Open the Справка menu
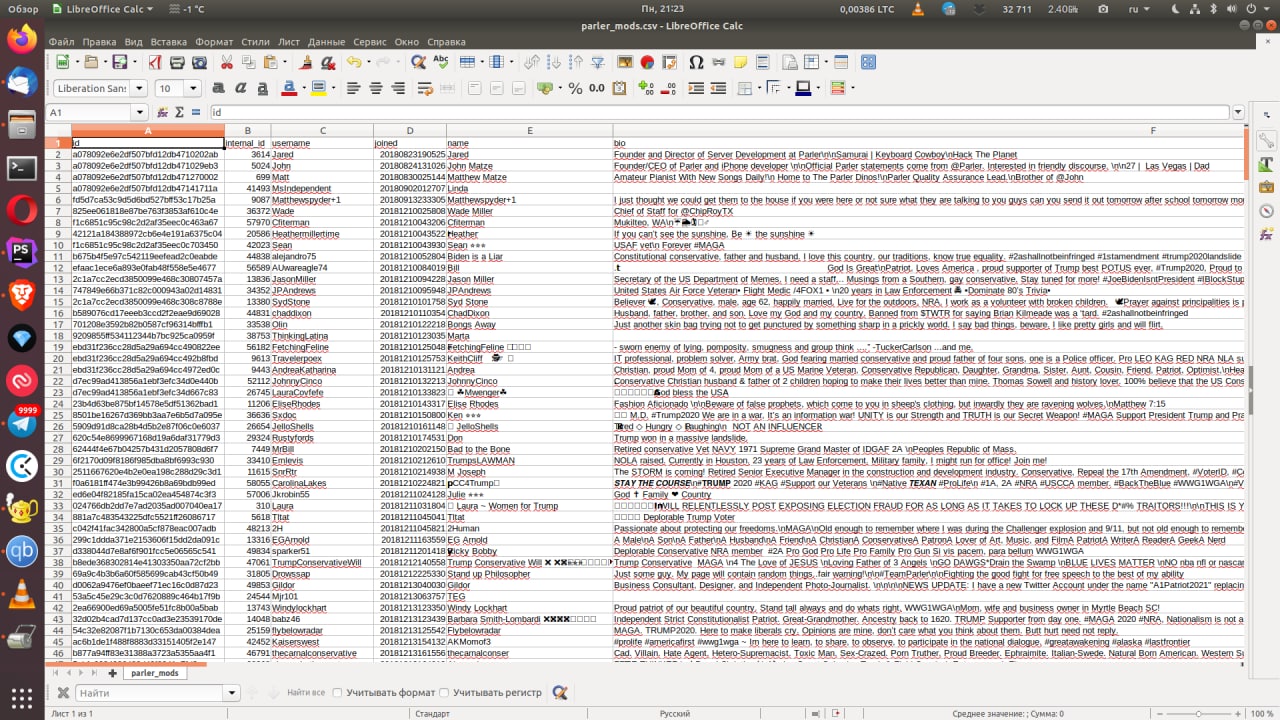Viewport: 1280px width, 720px height. [446, 42]
